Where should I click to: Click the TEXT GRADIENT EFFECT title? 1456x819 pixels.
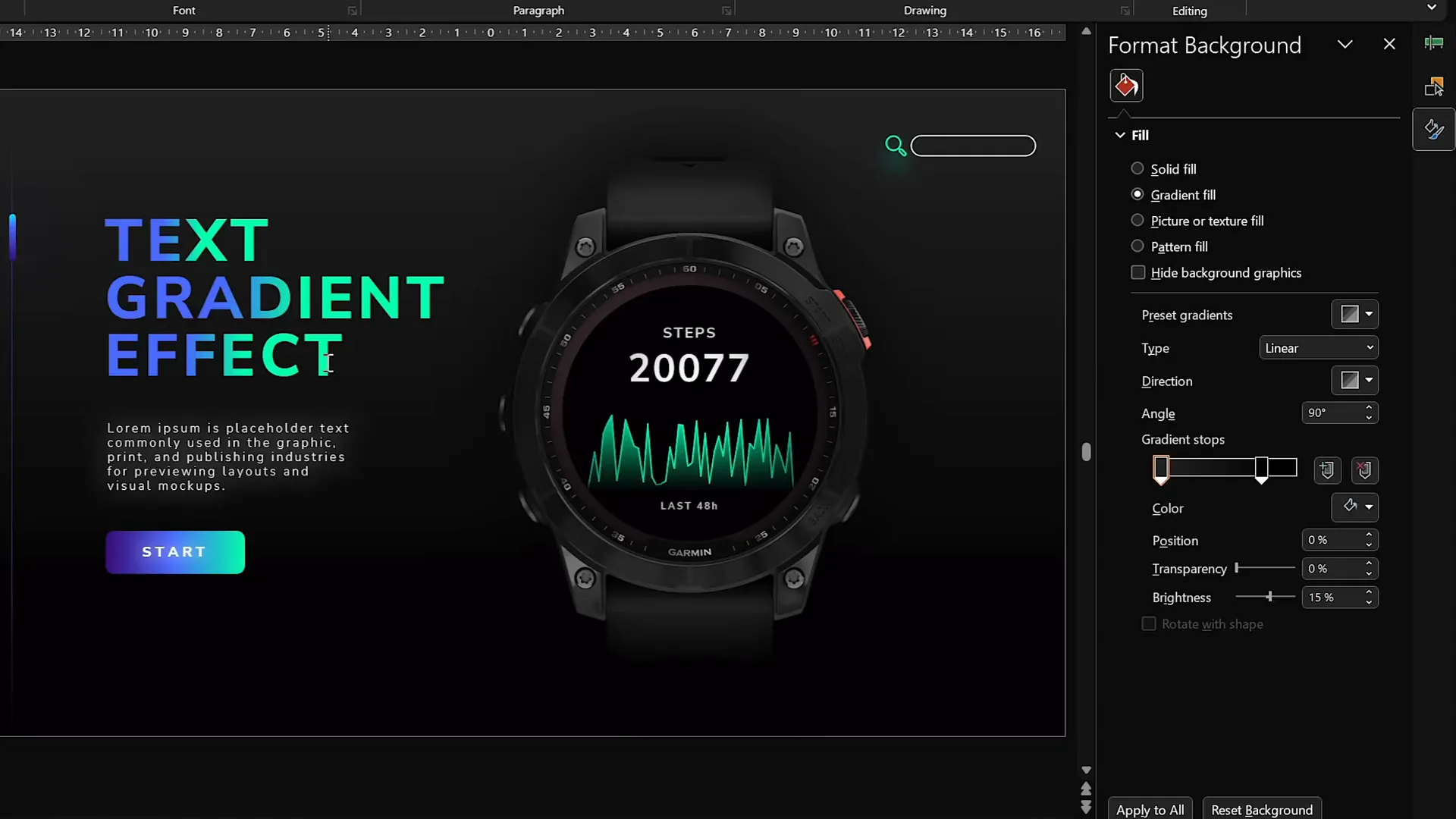(275, 297)
